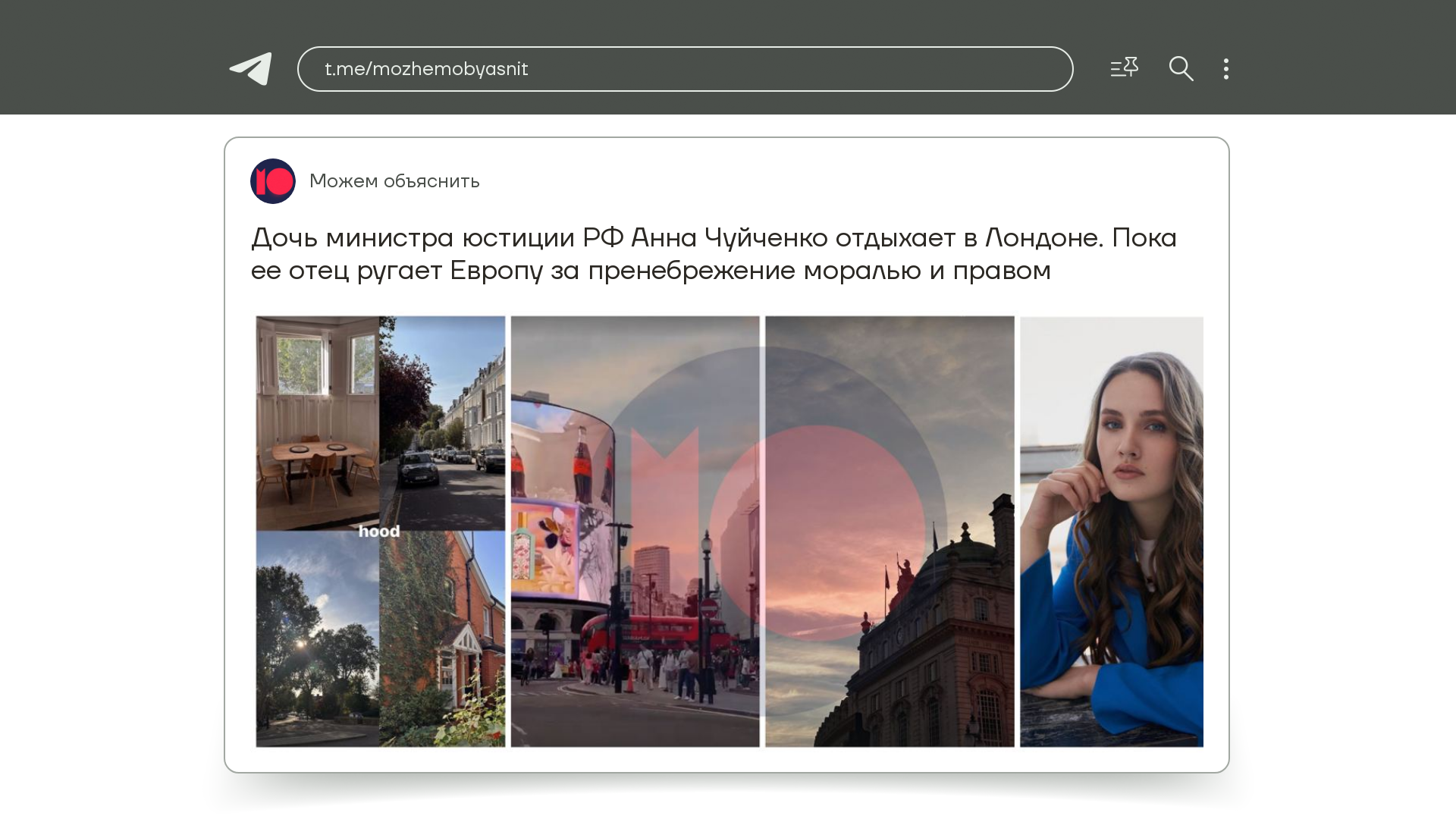This screenshot has height=819, width=1456.
Task: Click the white "hood" caption on collage
Action: (379, 532)
